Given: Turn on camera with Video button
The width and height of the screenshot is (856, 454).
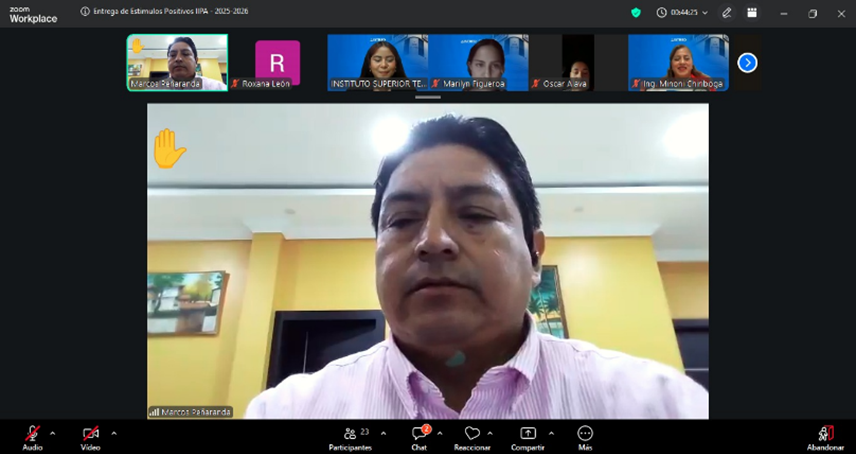Looking at the screenshot, I should point(90,434).
